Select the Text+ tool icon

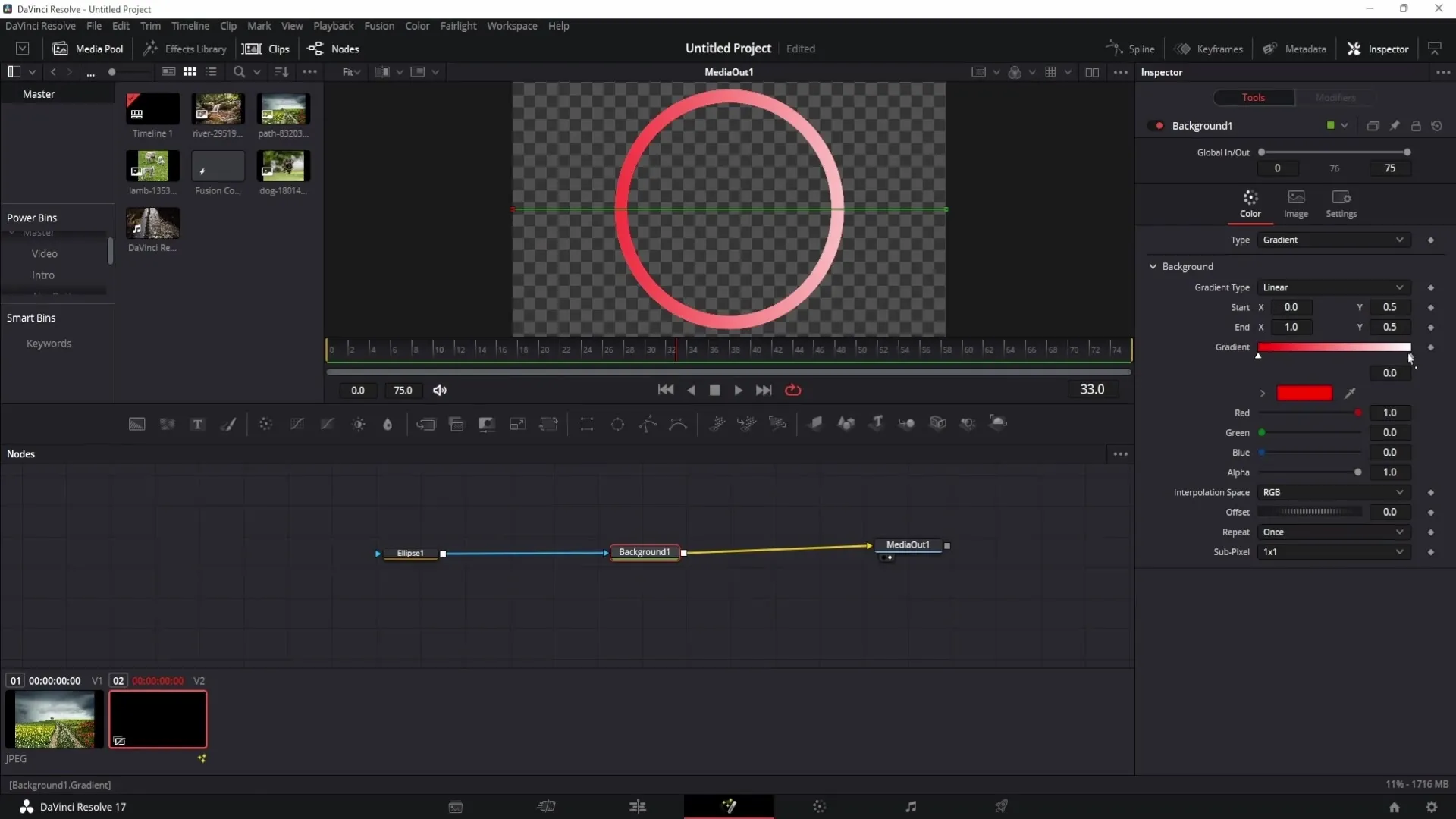(x=198, y=425)
